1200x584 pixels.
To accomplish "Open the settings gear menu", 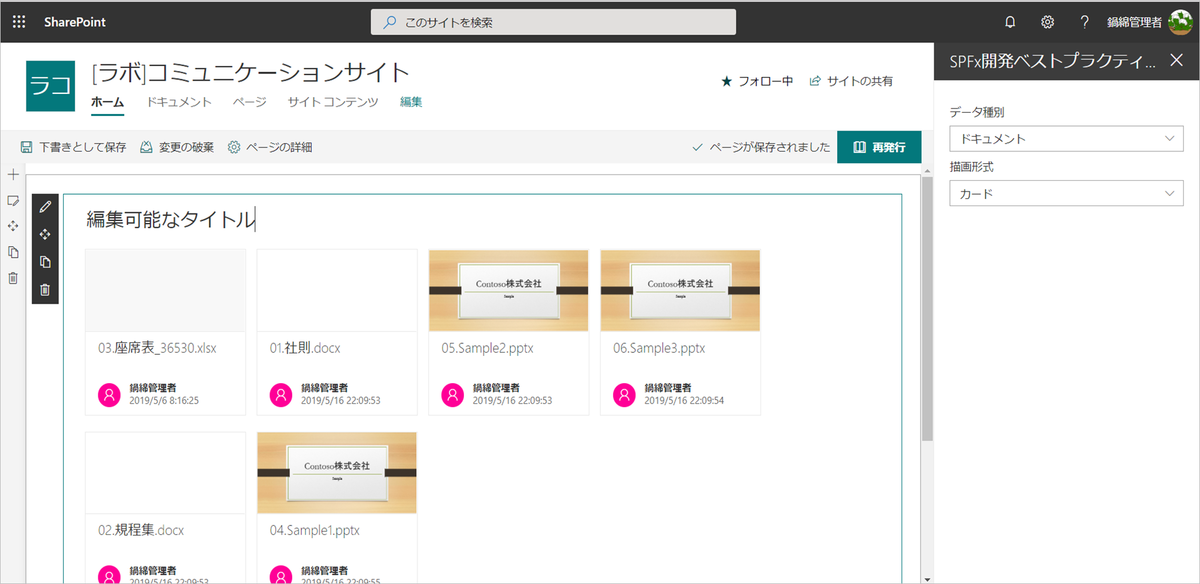I will pyautogui.click(x=1046, y=21).
